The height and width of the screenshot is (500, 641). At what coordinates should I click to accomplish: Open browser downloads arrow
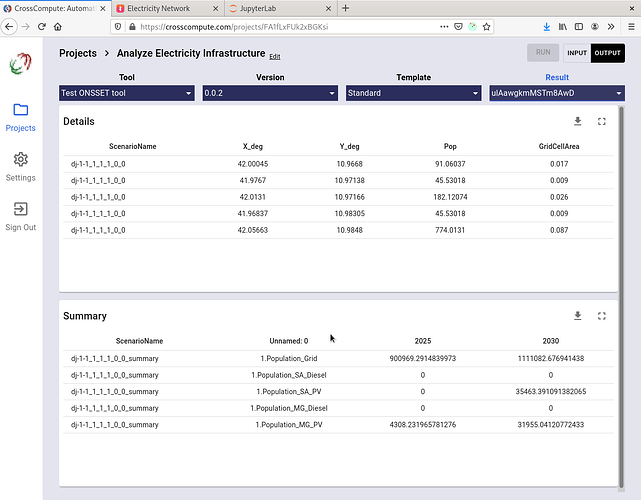tap(547, 27)
